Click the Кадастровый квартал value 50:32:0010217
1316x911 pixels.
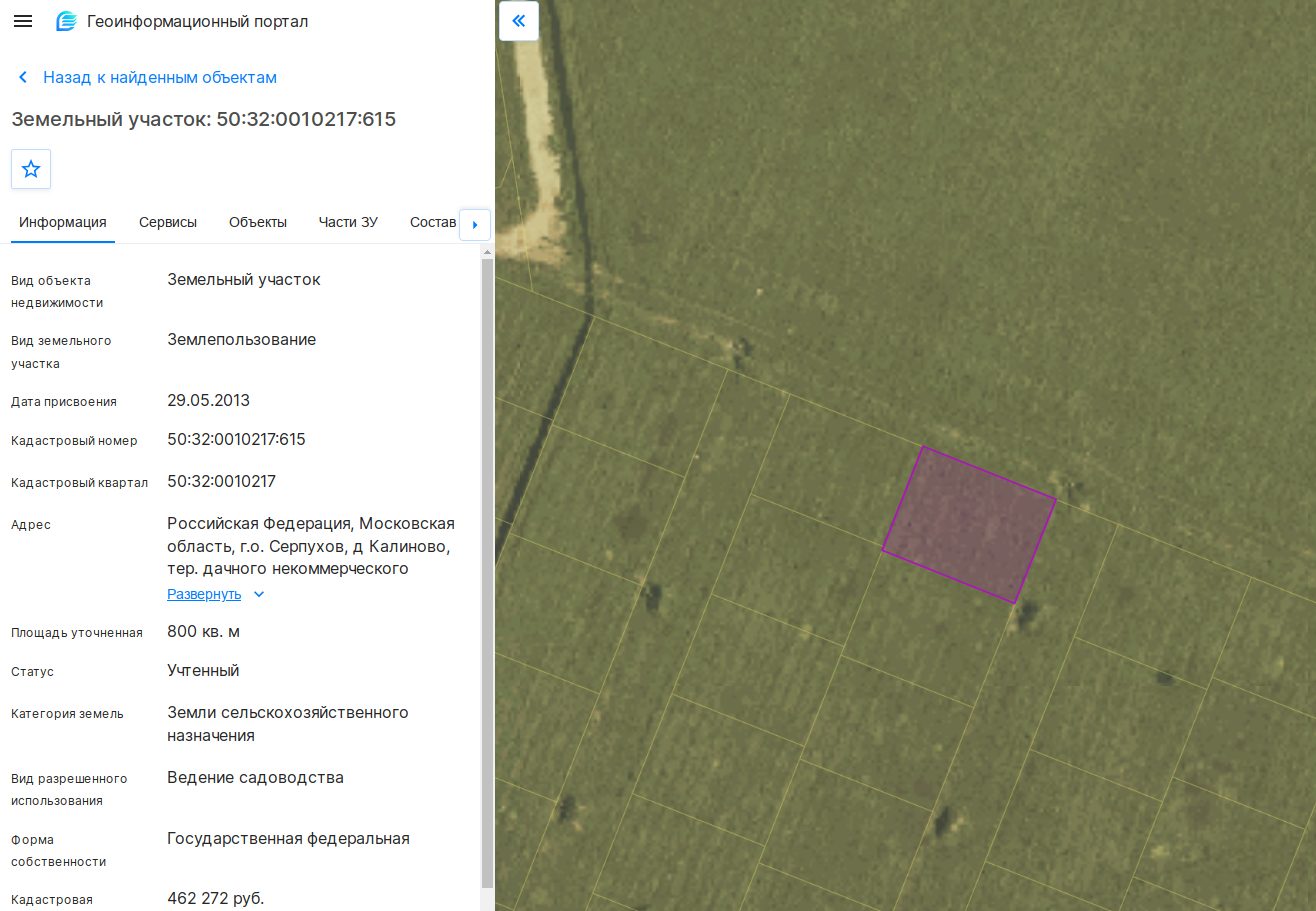pos(221,481)
